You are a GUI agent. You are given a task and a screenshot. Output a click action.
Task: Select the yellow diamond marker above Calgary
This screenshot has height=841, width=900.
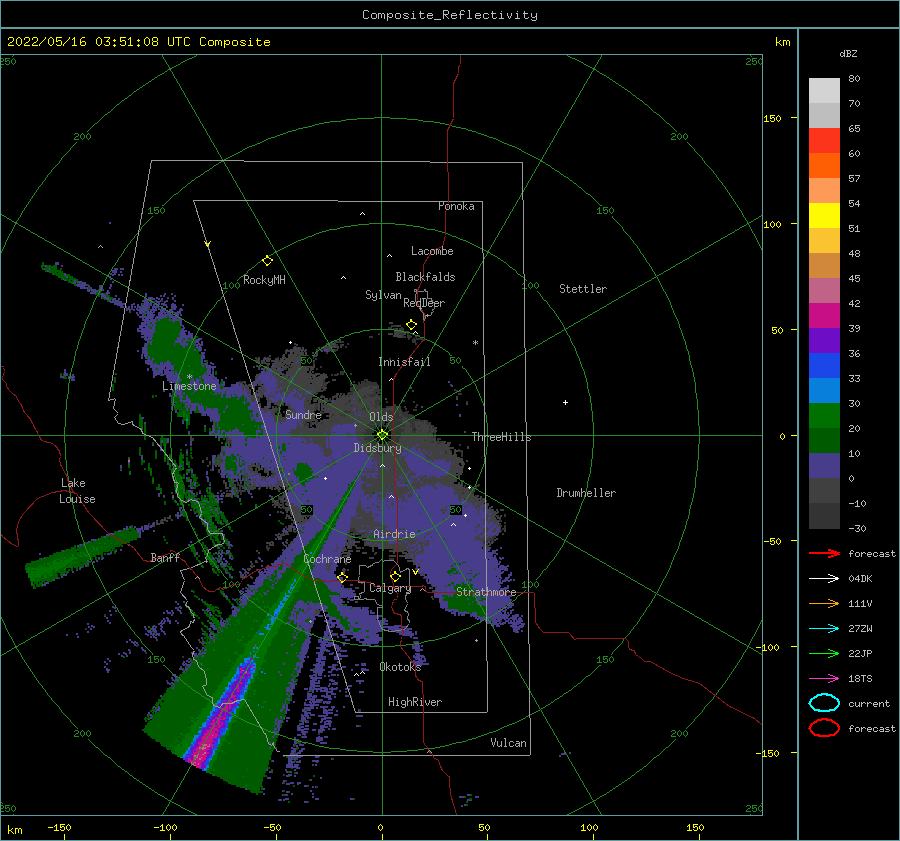pos(395,576)
